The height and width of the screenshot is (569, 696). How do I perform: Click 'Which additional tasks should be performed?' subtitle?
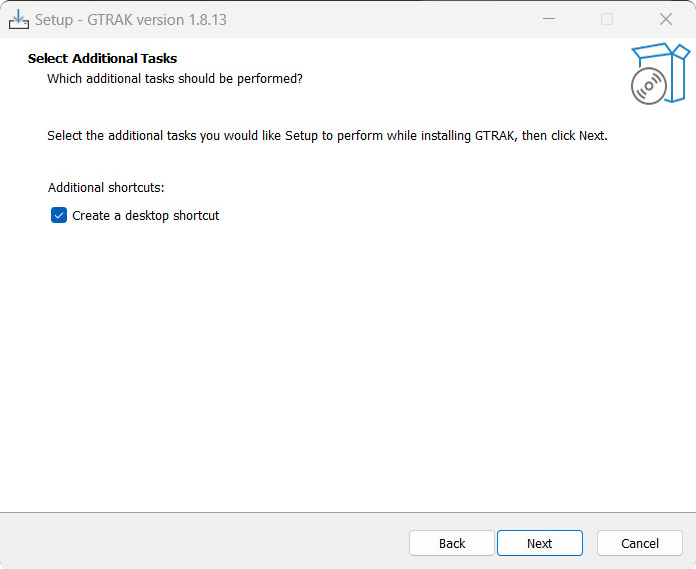coord(175,79)
